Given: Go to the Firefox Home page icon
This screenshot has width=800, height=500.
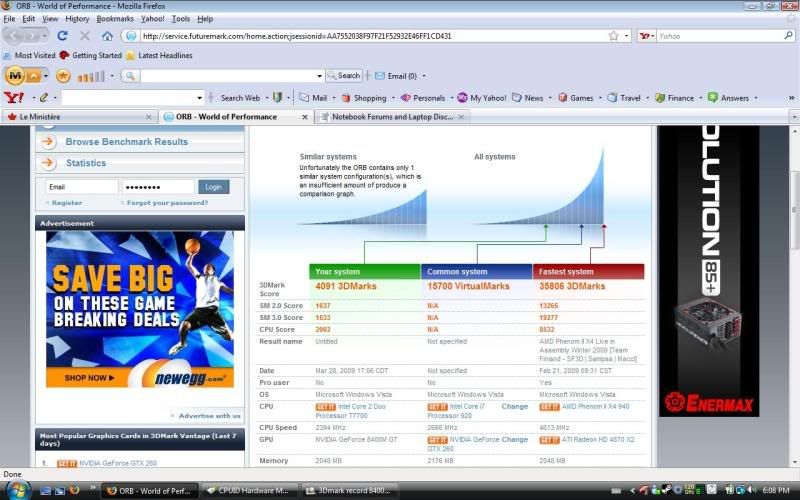Looking at the screenshot, I should [107, 36].
